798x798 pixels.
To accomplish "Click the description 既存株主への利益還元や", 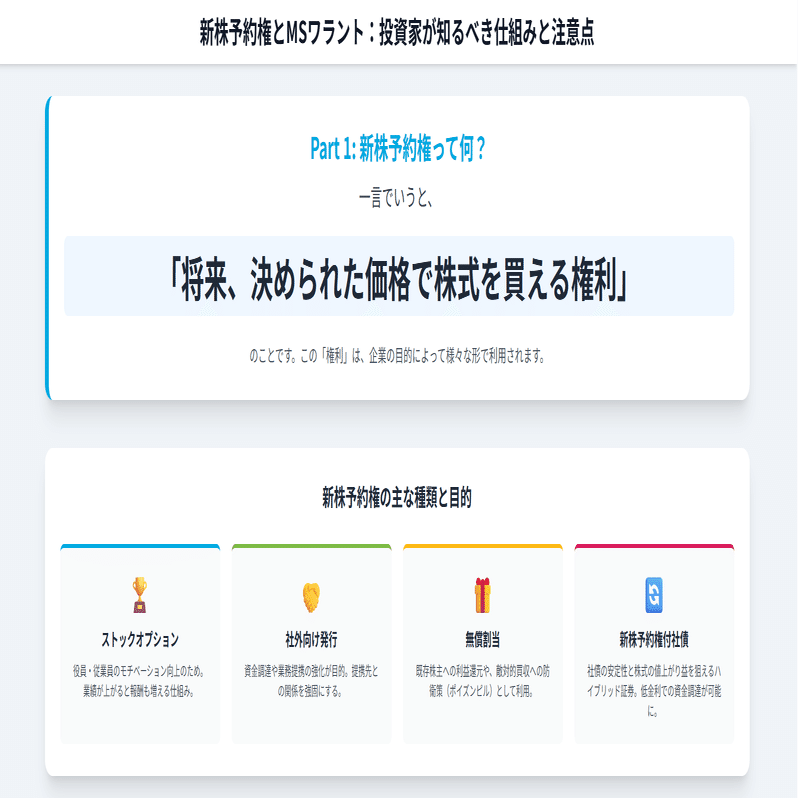I will pyautogui.click(x=482, y=681).
